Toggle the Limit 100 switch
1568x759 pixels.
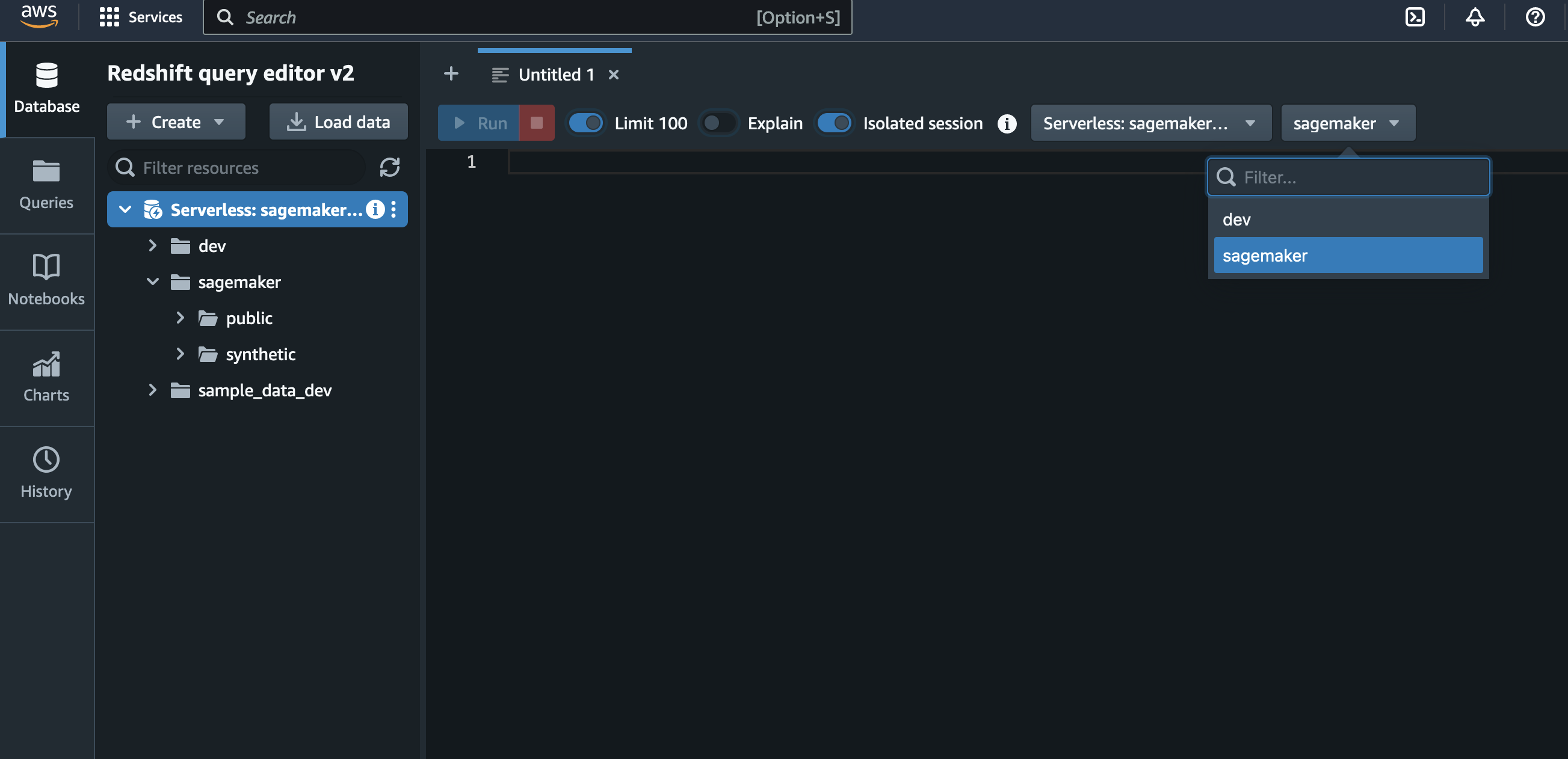(x=584, y=122)
